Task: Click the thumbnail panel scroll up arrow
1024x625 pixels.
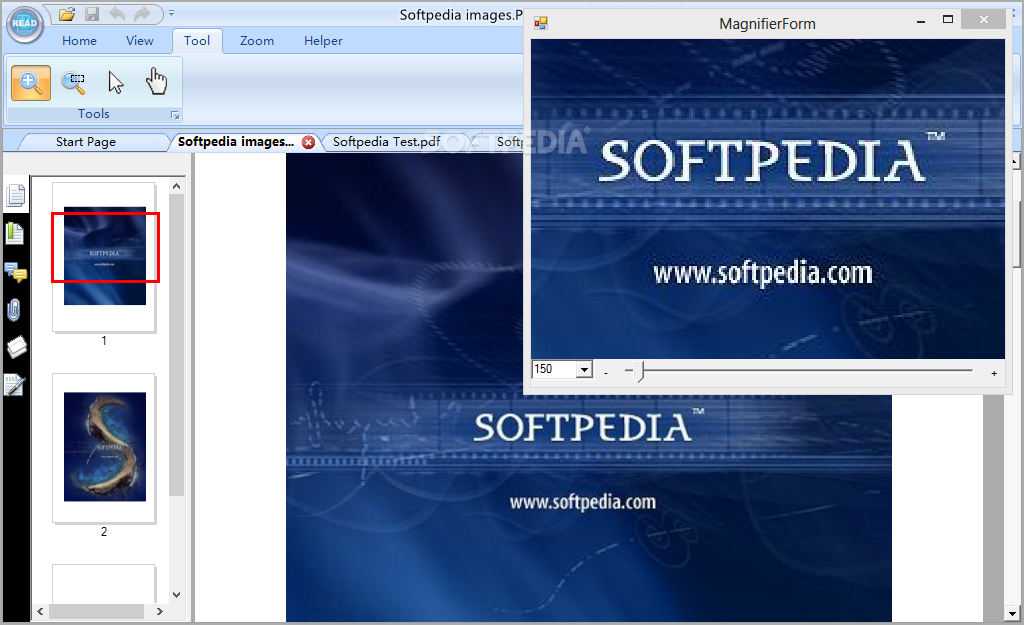Action: (x=176, y=187)
